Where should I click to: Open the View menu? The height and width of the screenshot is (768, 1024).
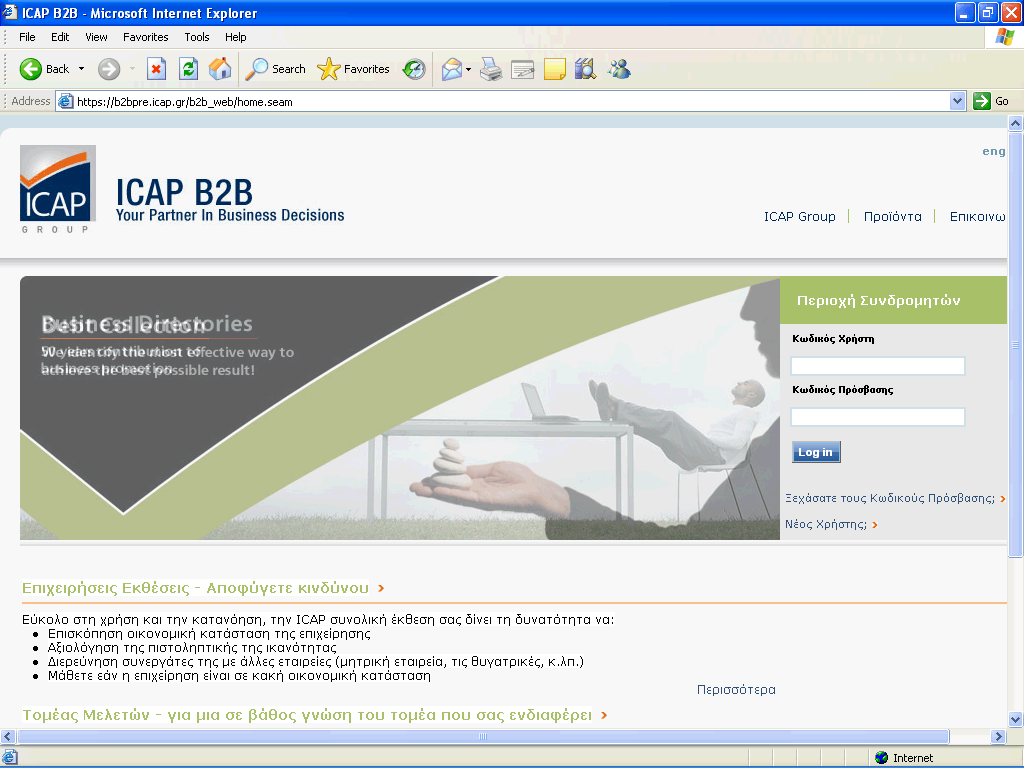pos(96,37)
